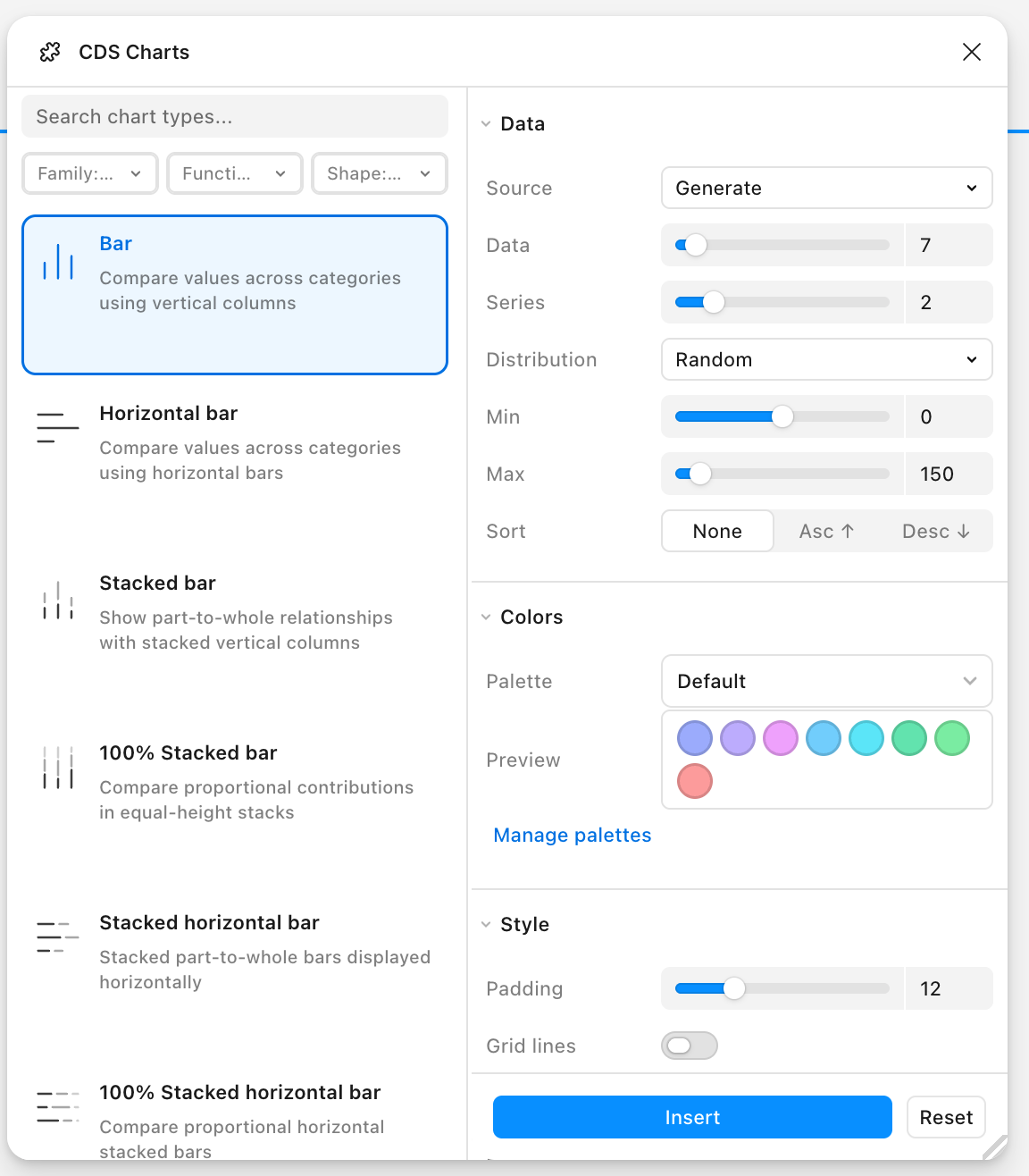The image size is (1029, 1176).
Task: Click the dialog resize handle corner
Action: pyautogui.click(x=995, y=1147)
